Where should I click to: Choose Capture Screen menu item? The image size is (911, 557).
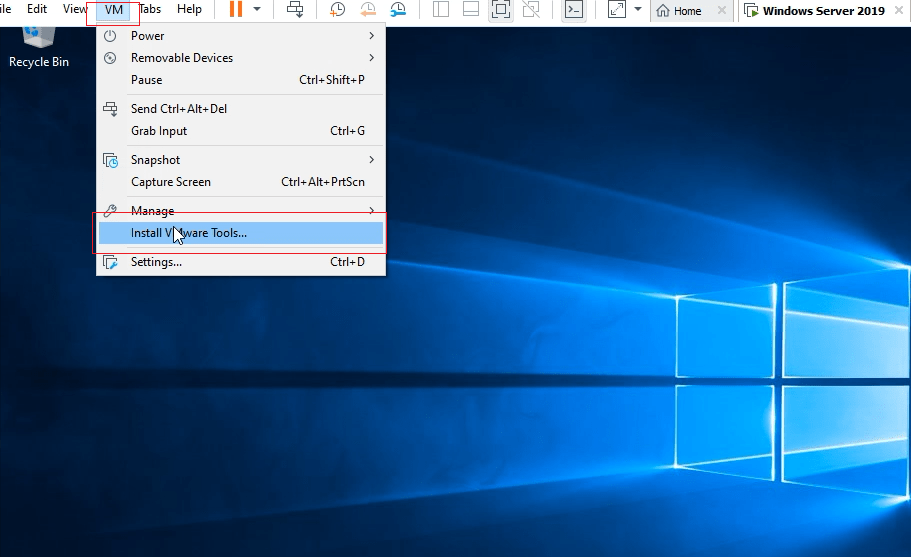(x=241, y=182)
